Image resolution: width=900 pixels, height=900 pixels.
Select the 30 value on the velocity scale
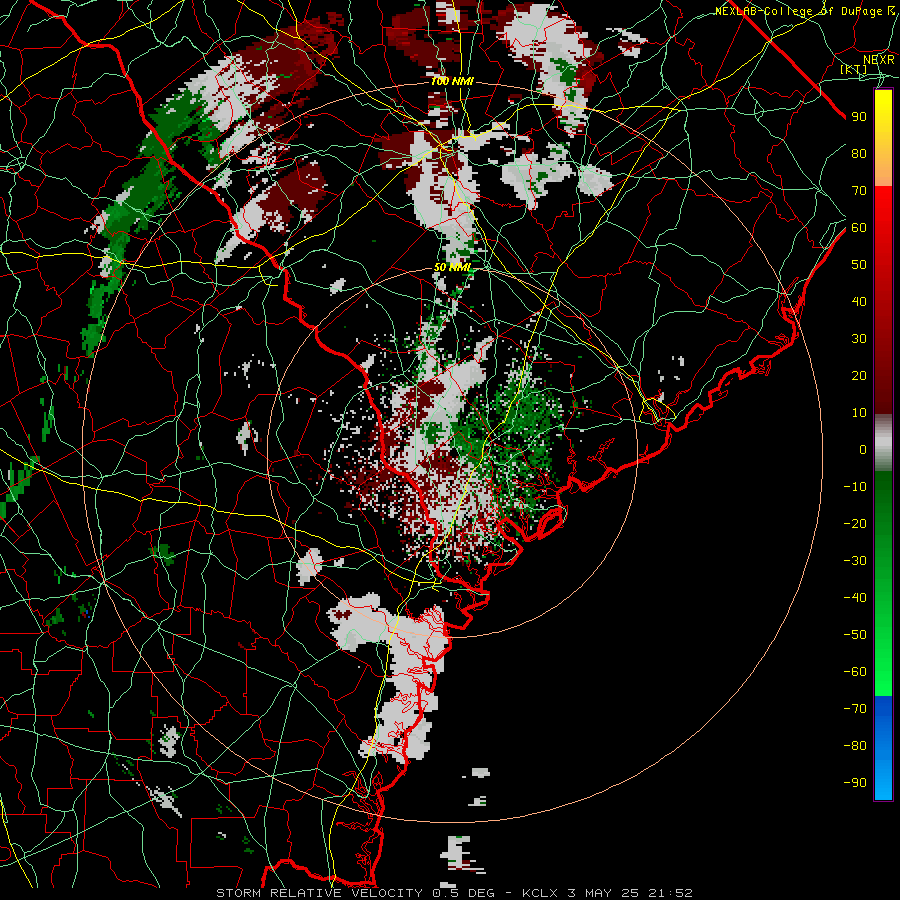[859, 339]
